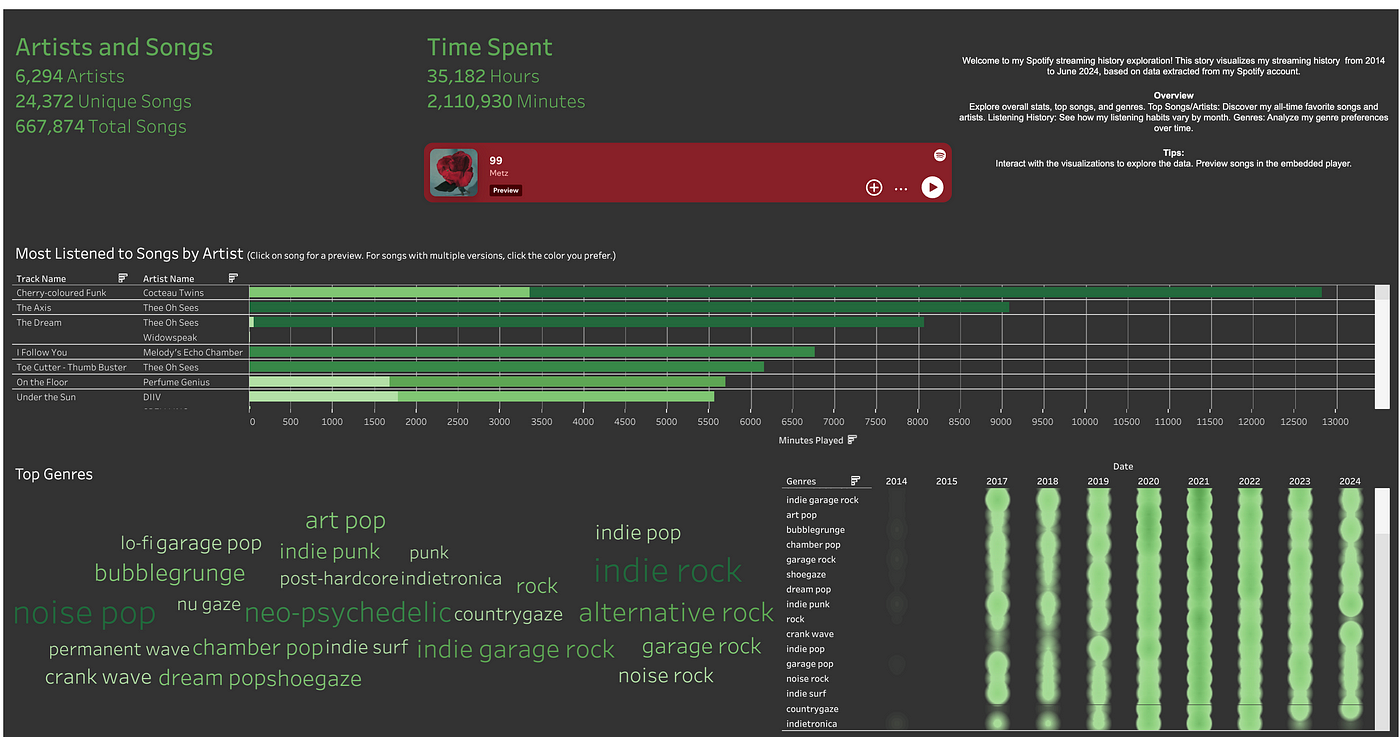Select the DIIV artist label

click(x=154, y=397)
